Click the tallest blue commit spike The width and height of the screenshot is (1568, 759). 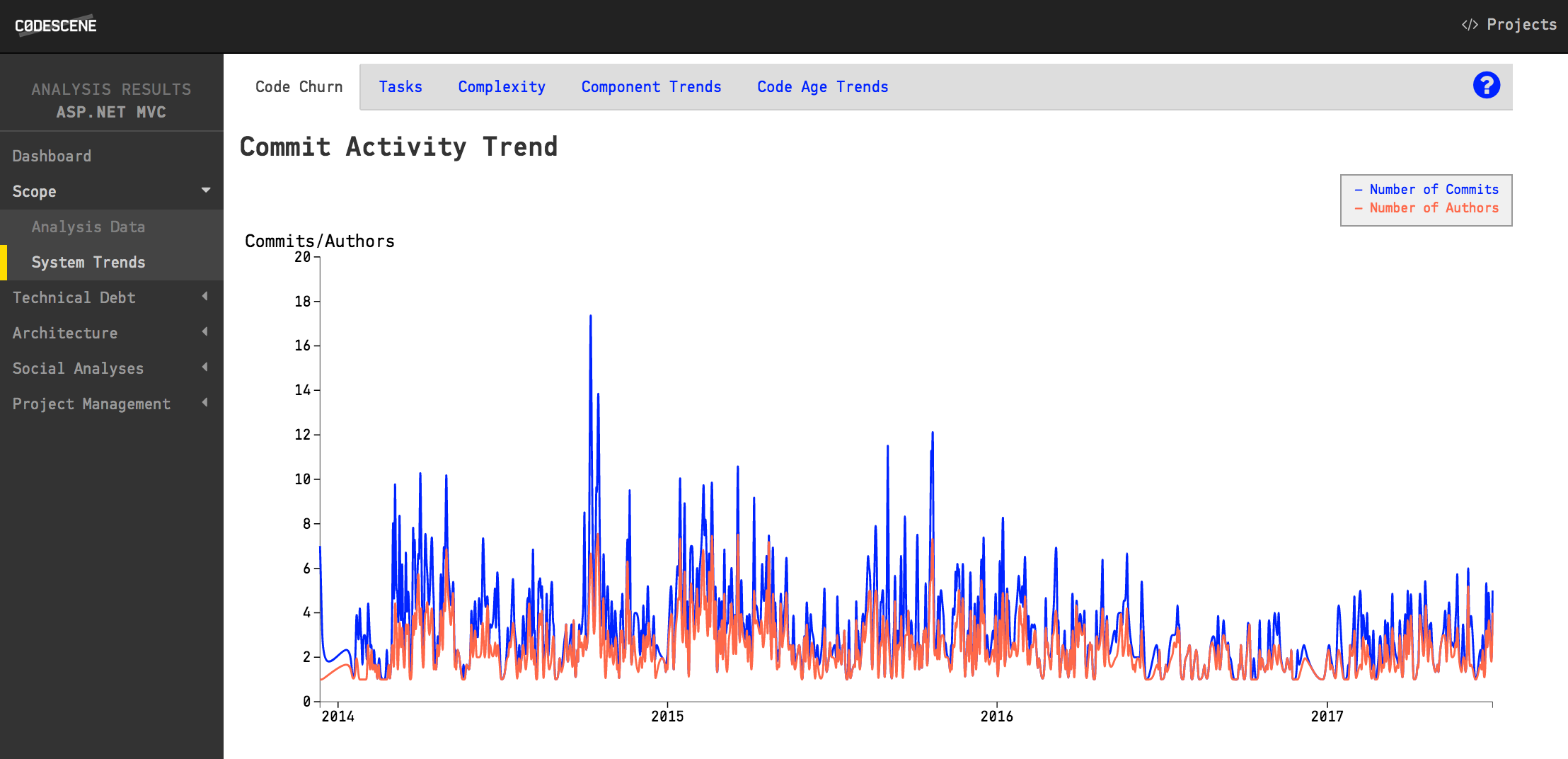(x=592, y=316)
